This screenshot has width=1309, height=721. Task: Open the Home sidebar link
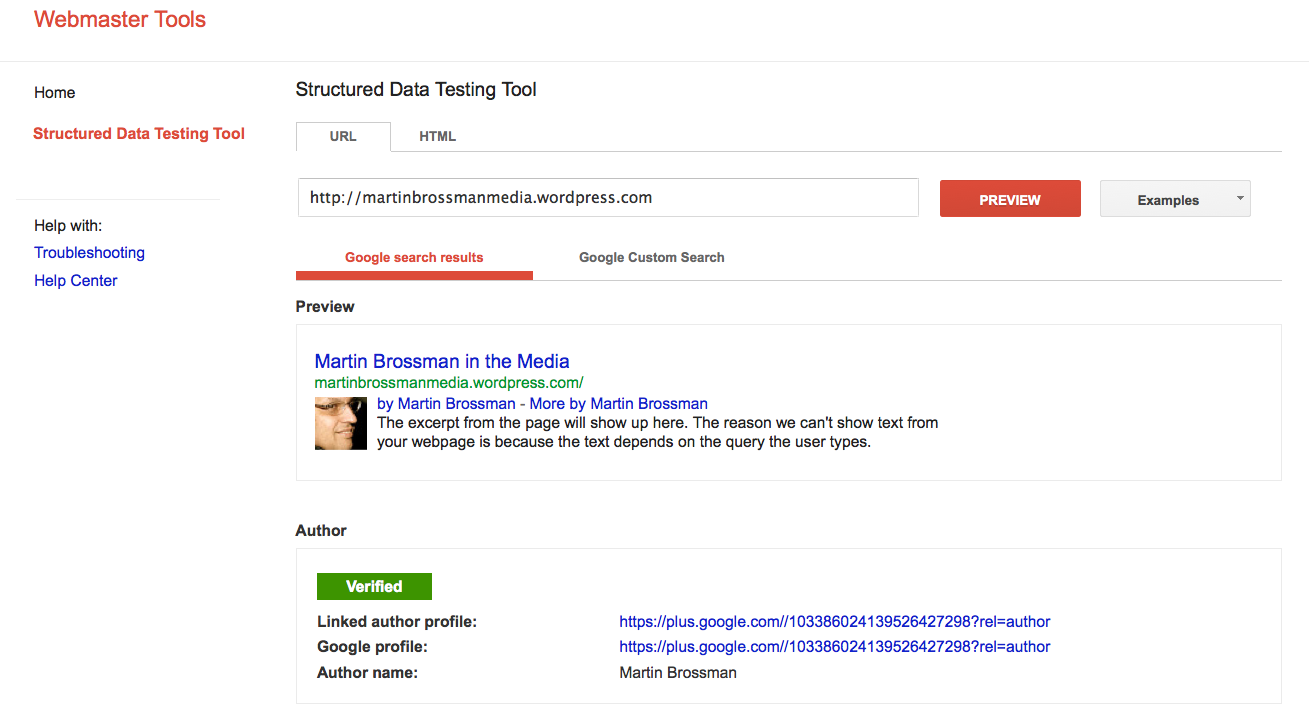[55, 93]
